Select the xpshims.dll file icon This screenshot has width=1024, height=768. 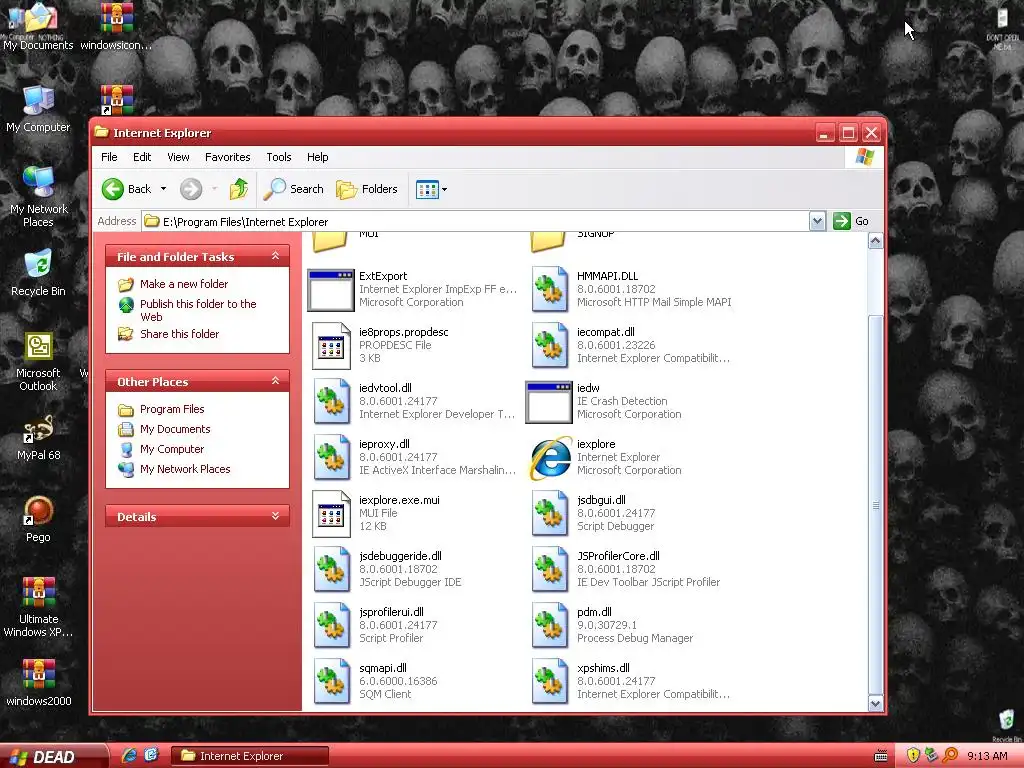pos(550,681)
